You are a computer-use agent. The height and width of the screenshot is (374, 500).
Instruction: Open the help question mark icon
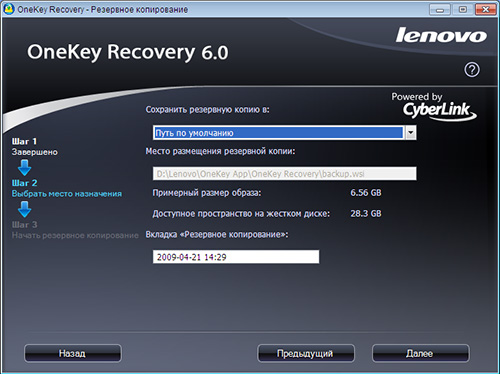472,70
